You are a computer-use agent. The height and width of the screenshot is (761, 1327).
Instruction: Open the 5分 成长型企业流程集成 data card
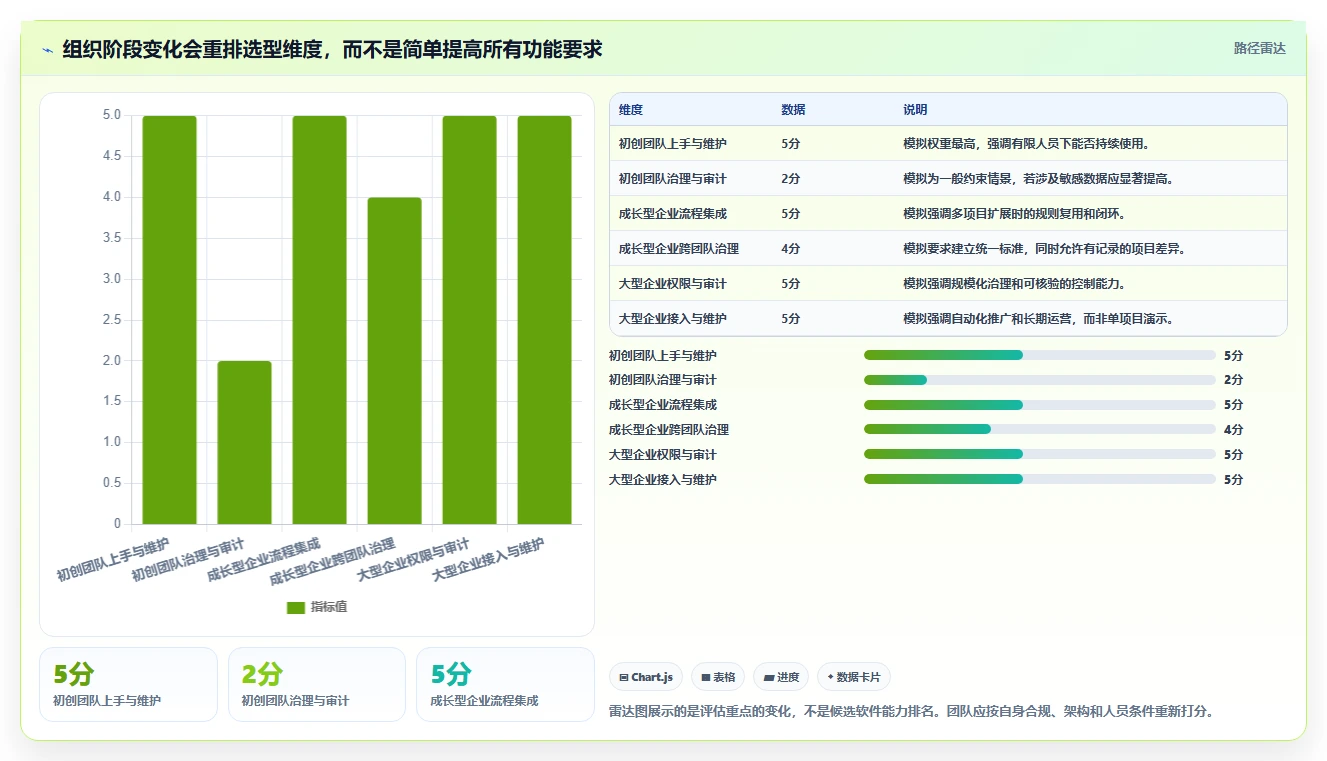[505, 685]
